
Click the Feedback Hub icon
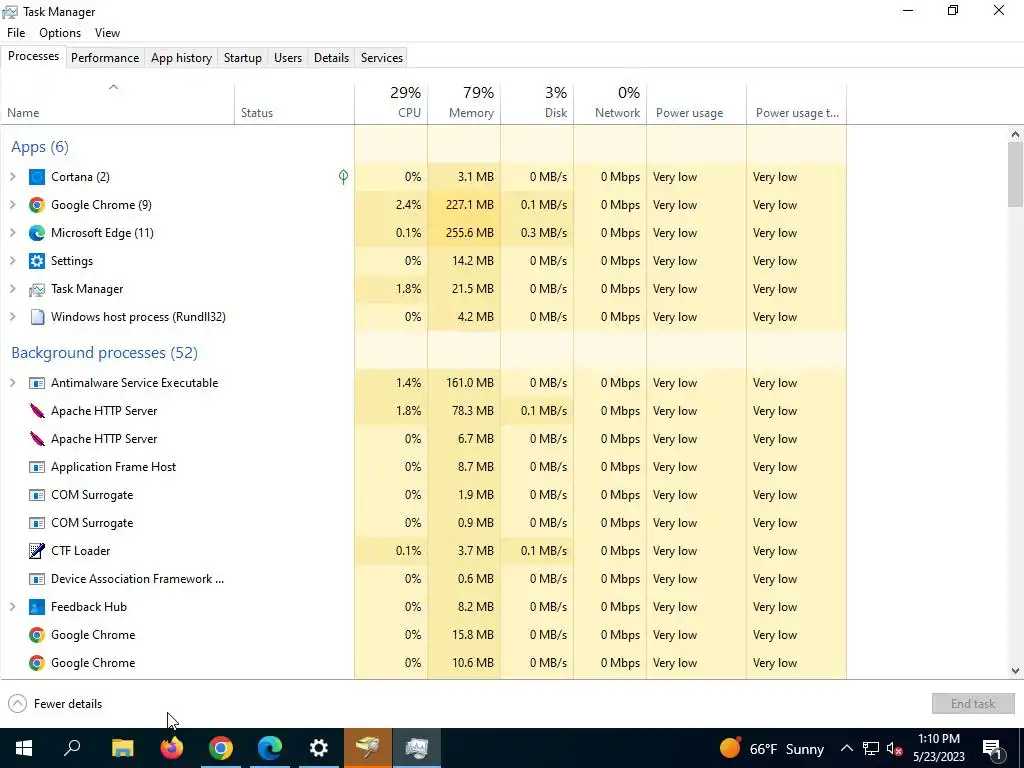coord(37,607)
